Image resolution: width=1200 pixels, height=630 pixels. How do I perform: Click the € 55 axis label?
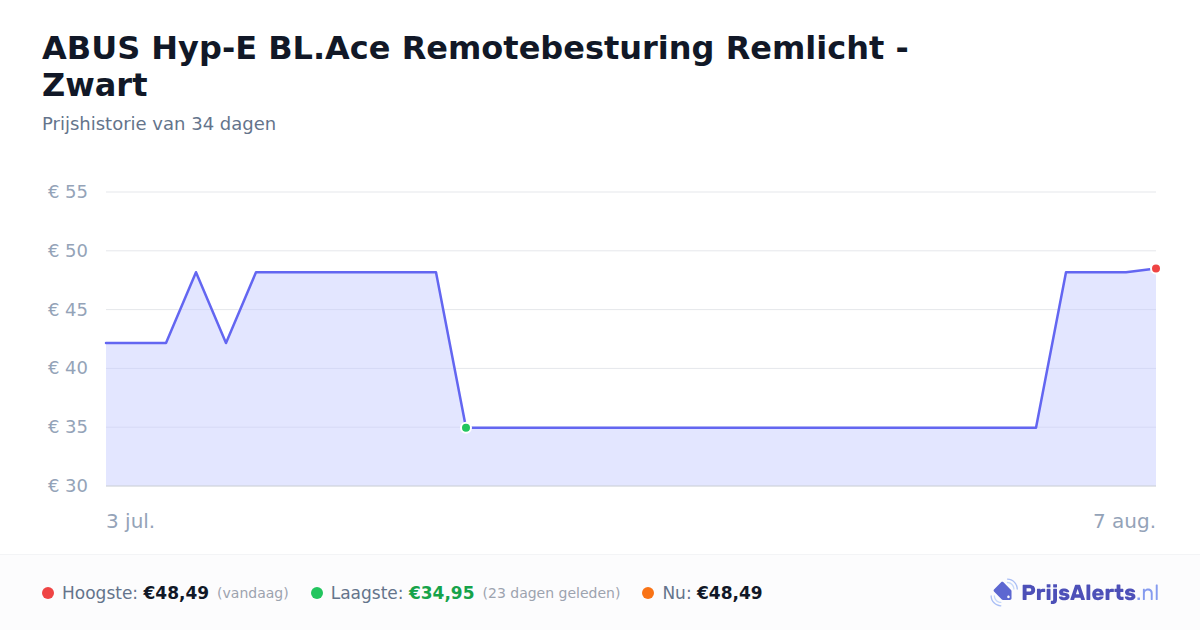[68, 192]
